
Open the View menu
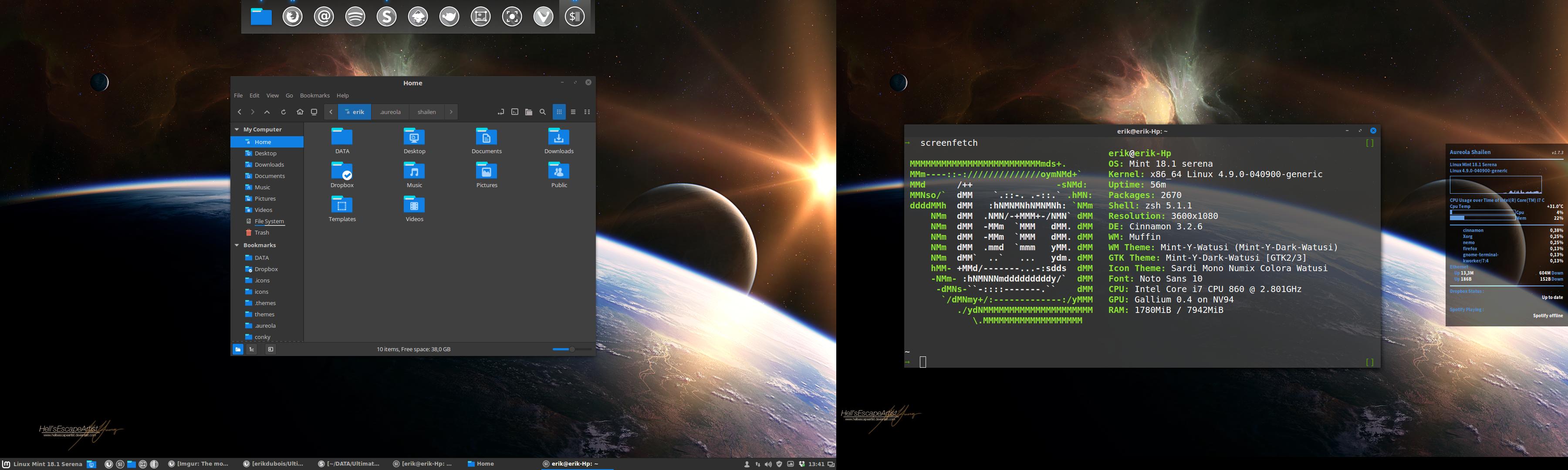[x=272, y=95]
